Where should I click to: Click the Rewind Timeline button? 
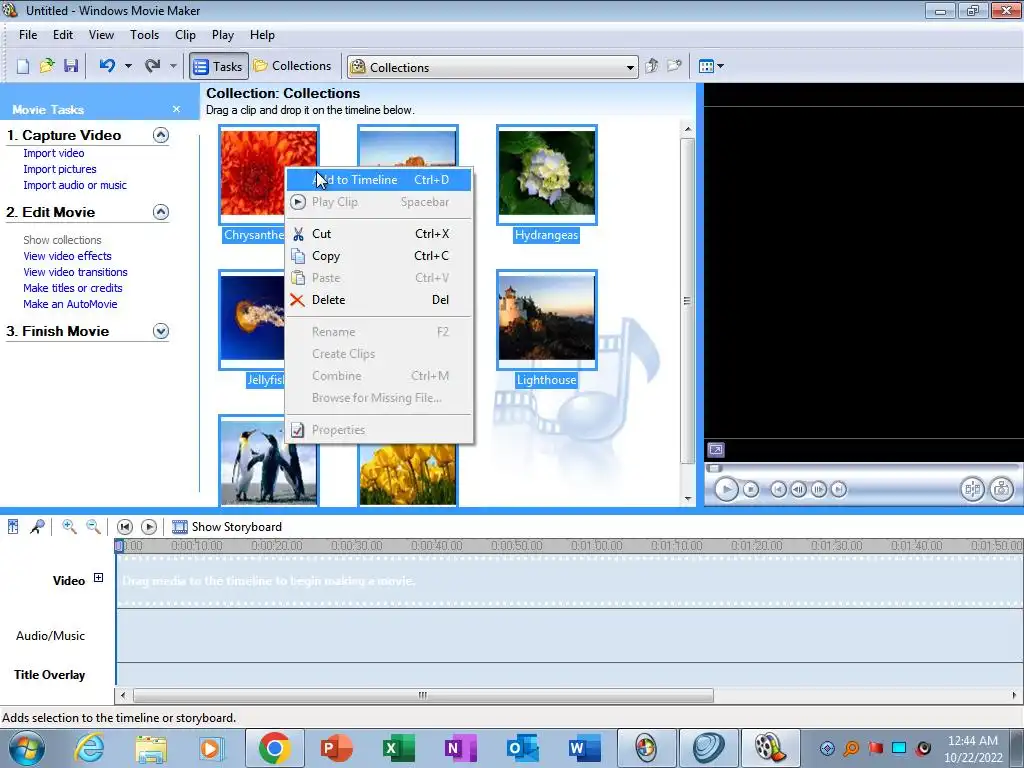pos(125,526)
